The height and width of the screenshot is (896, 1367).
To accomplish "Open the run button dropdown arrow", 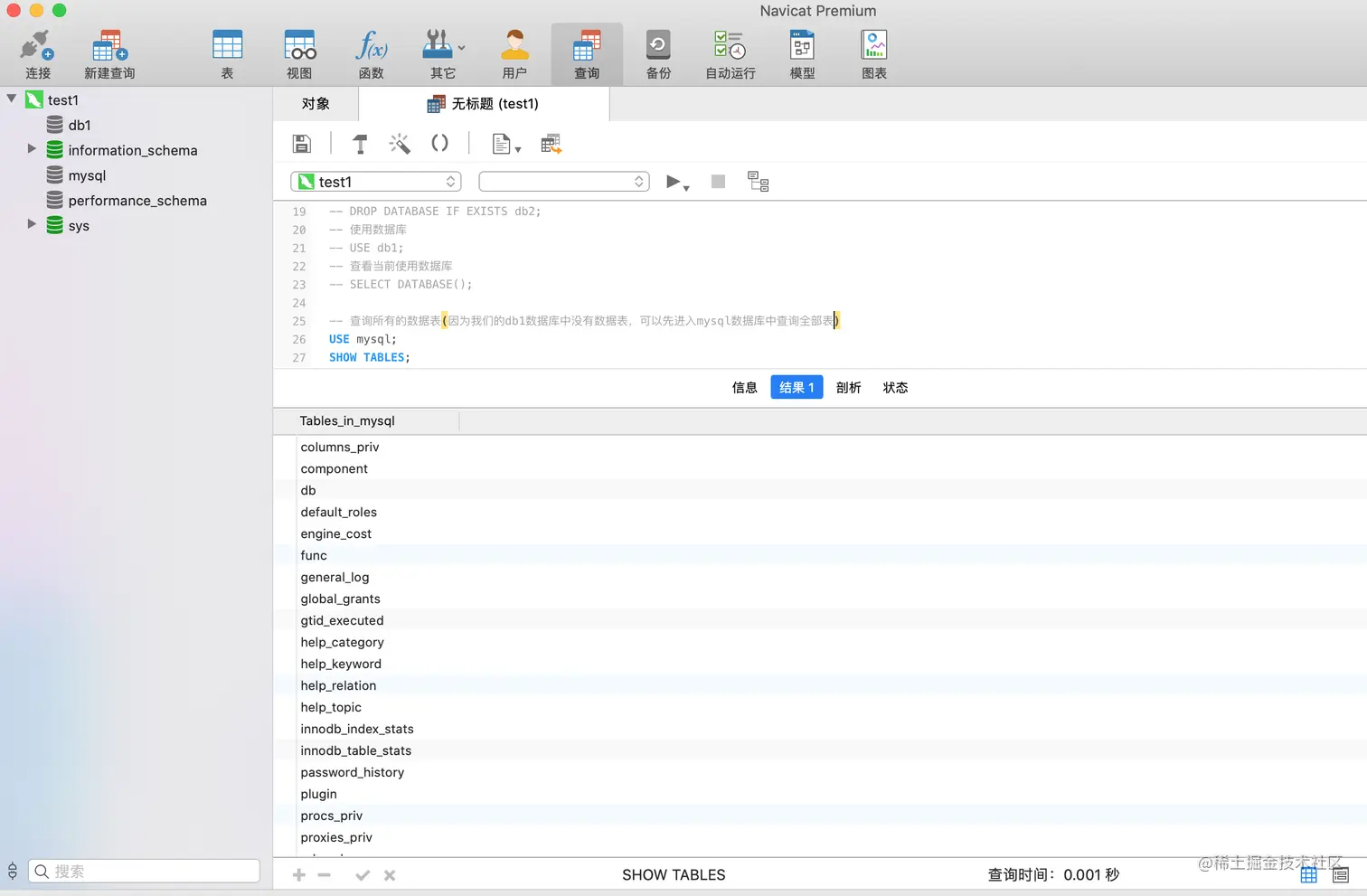I will tap(687, 188).
